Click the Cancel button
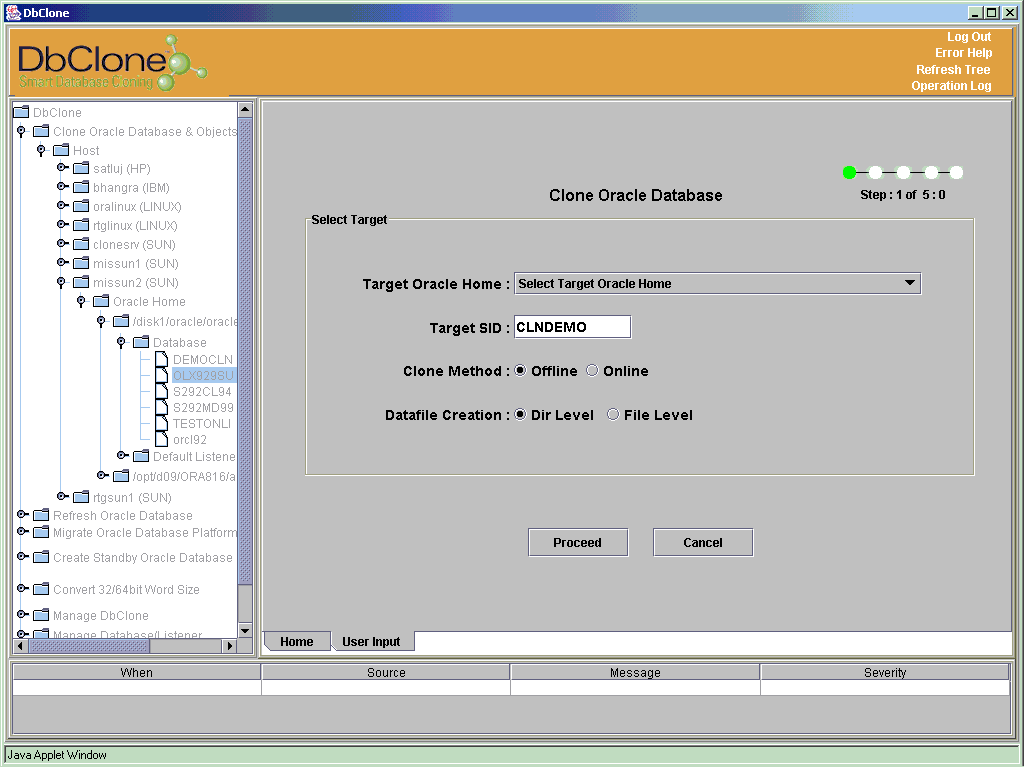 tap(703, 542)
